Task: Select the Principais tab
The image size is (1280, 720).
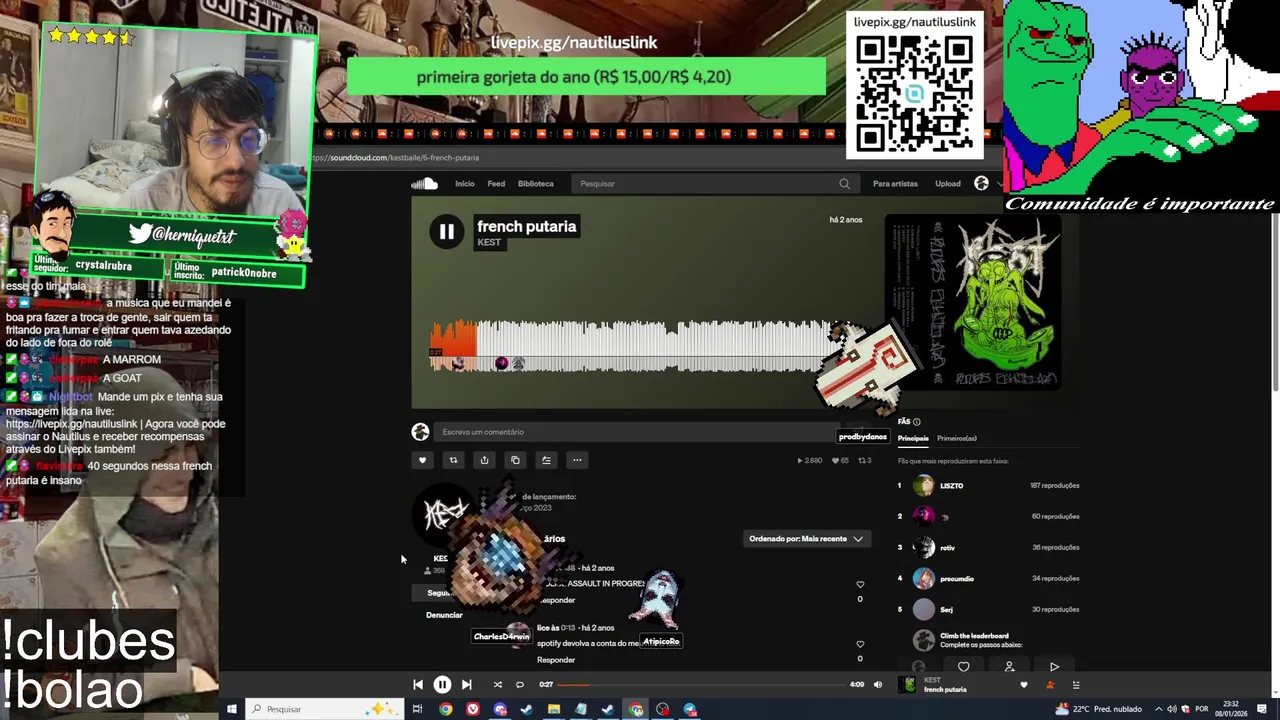Action: point(913,438)
